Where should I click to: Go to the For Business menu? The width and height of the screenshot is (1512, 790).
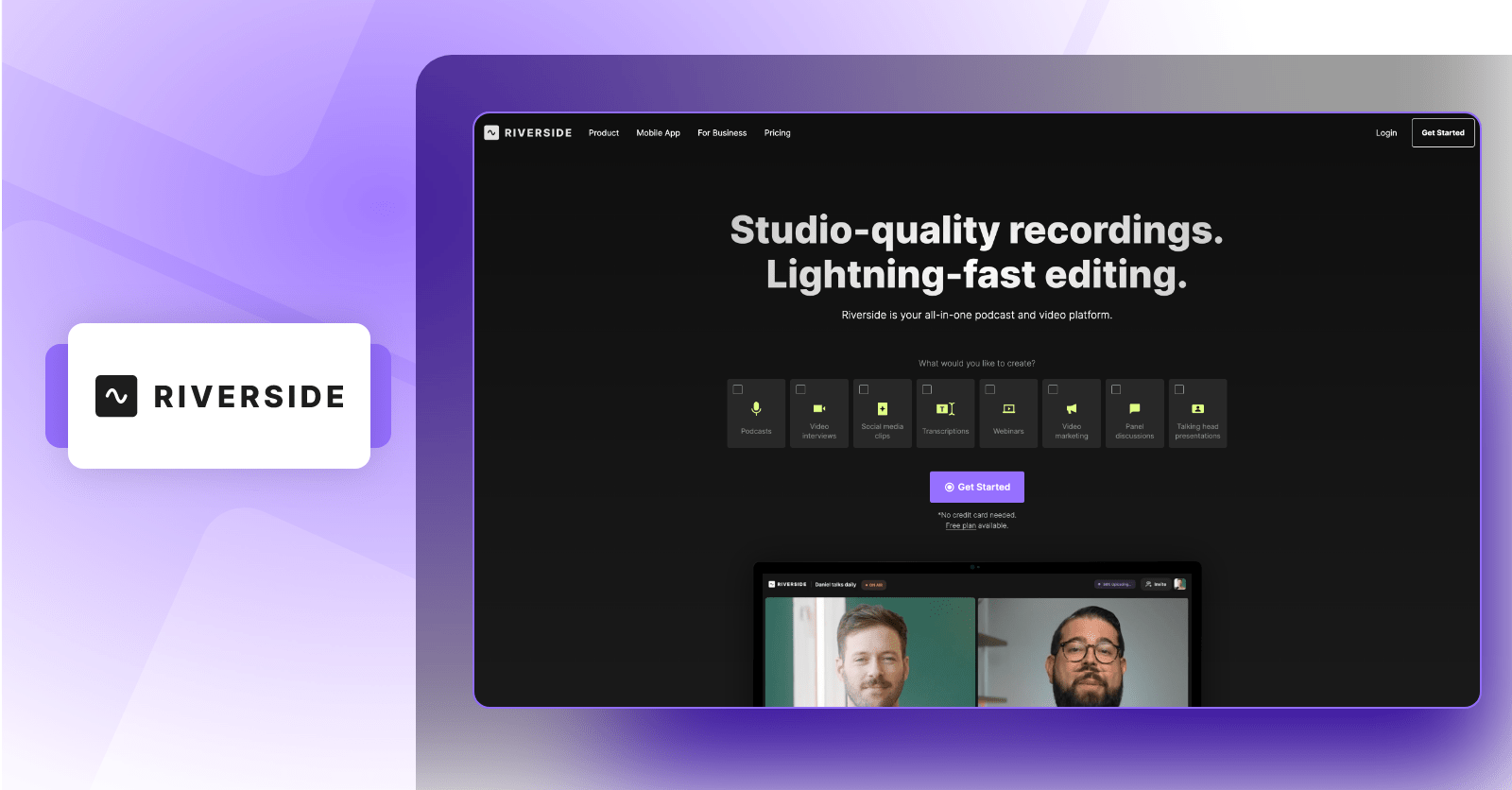click(x=722, y=133)
